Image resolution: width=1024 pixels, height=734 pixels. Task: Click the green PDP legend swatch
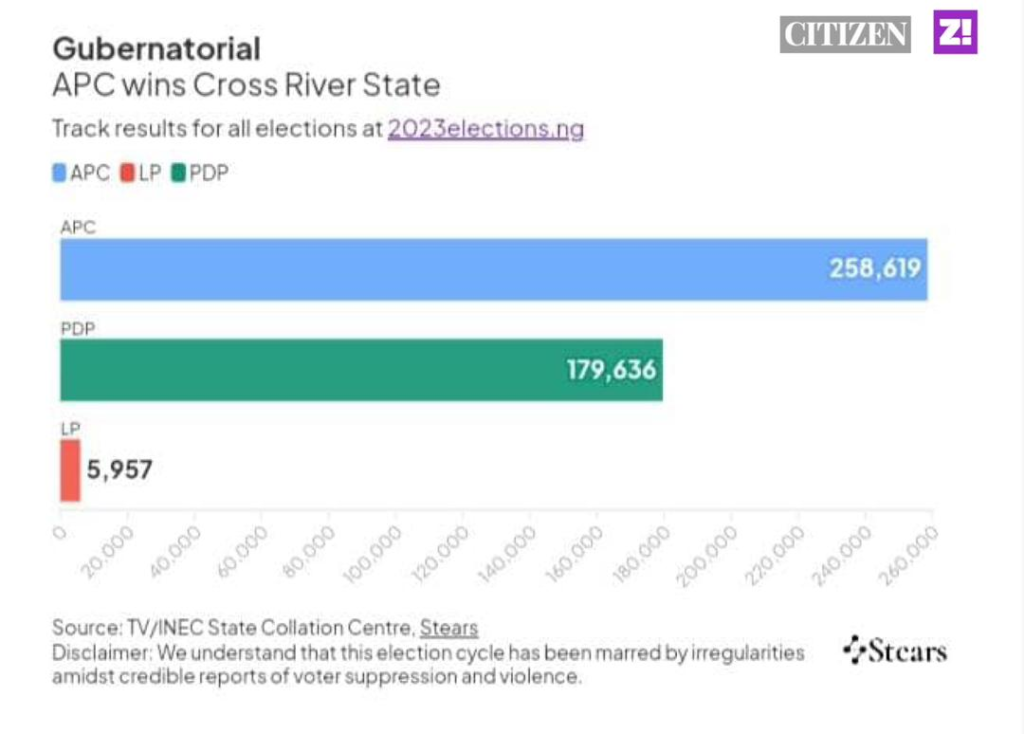(x=178, y=174)
